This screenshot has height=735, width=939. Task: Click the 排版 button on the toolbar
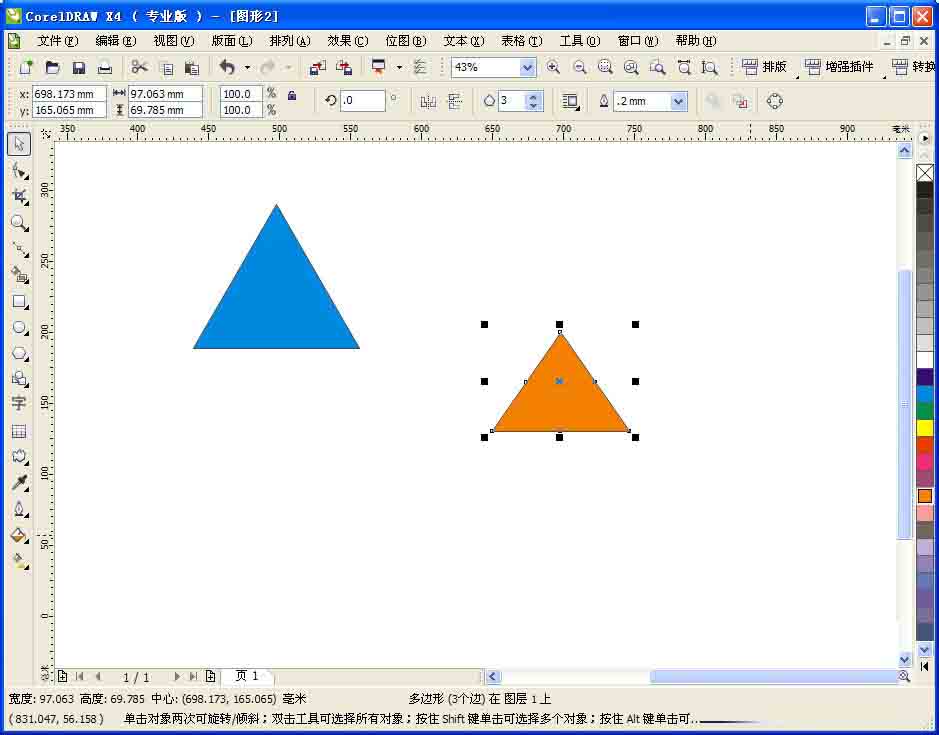766,67
